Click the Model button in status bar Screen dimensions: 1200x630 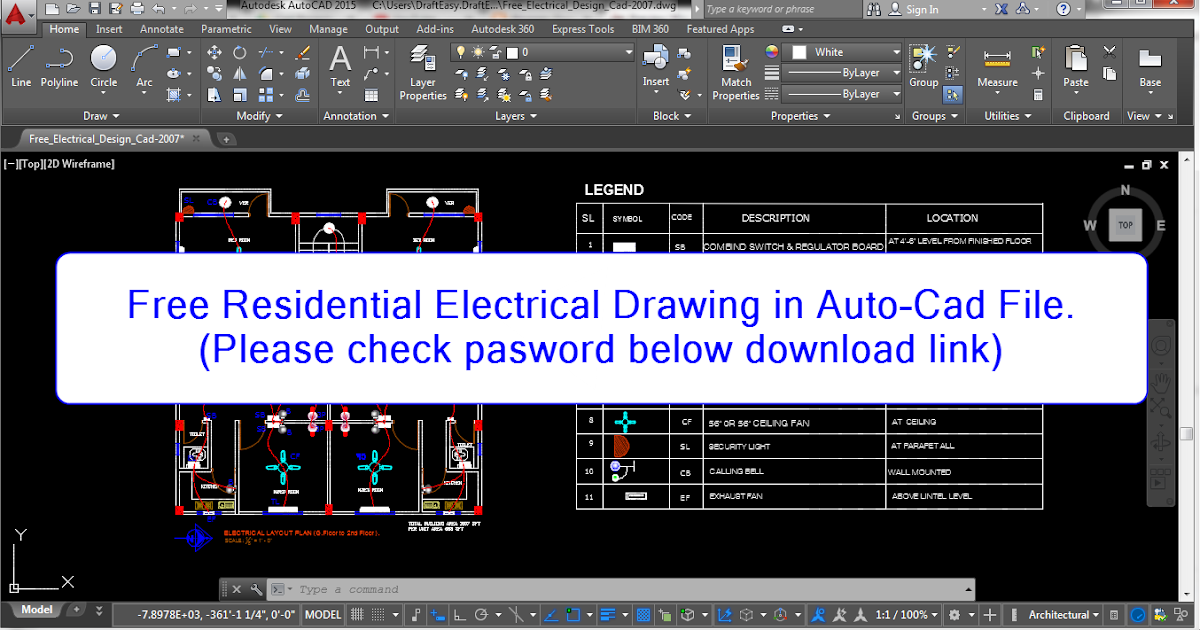tap(36, 609)
